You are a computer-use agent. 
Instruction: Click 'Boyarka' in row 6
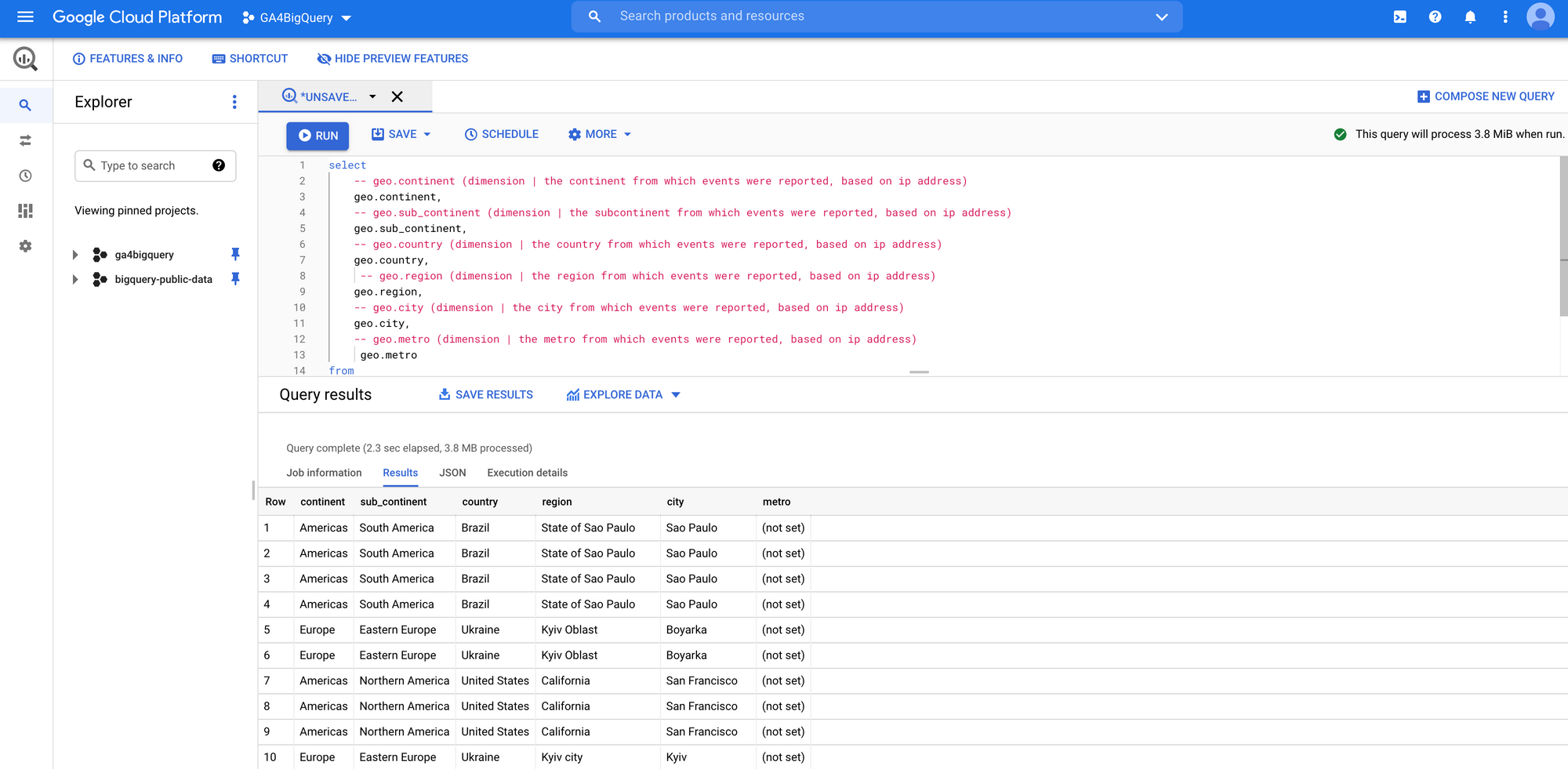point(686,655)
